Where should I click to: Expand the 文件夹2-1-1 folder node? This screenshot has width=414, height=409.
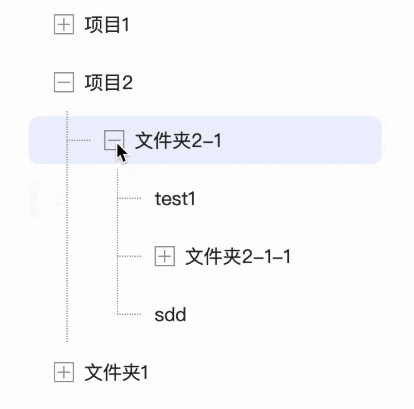click(165, 256)
